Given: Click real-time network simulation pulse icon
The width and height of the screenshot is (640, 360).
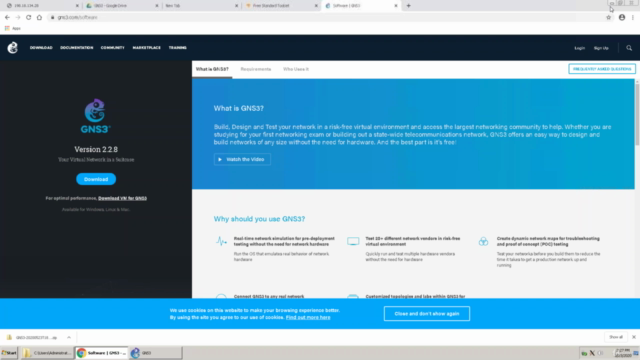Looking at the screenshot, I should click(221, 241).
